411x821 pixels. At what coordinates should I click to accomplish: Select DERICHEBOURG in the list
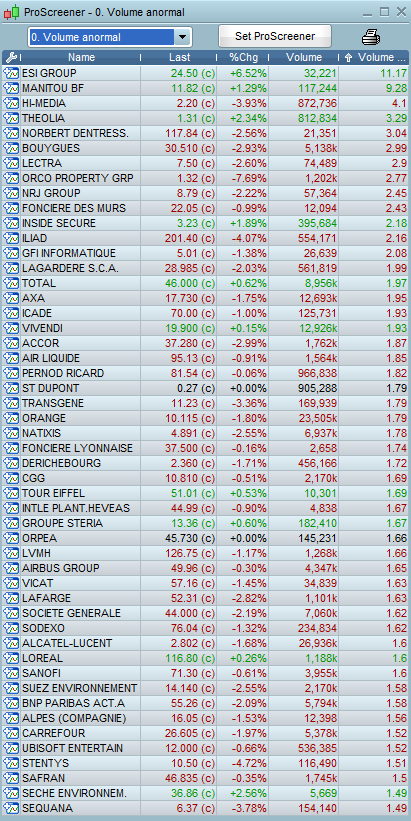pyautogui.click(x=62, y=463)
